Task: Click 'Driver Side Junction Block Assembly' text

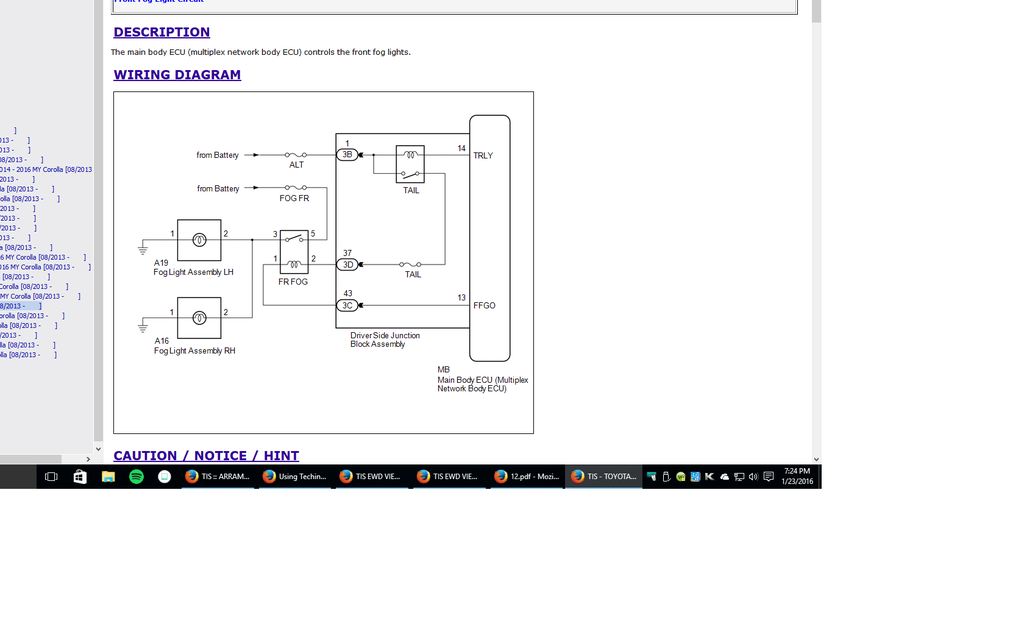Action: (385, 340)
